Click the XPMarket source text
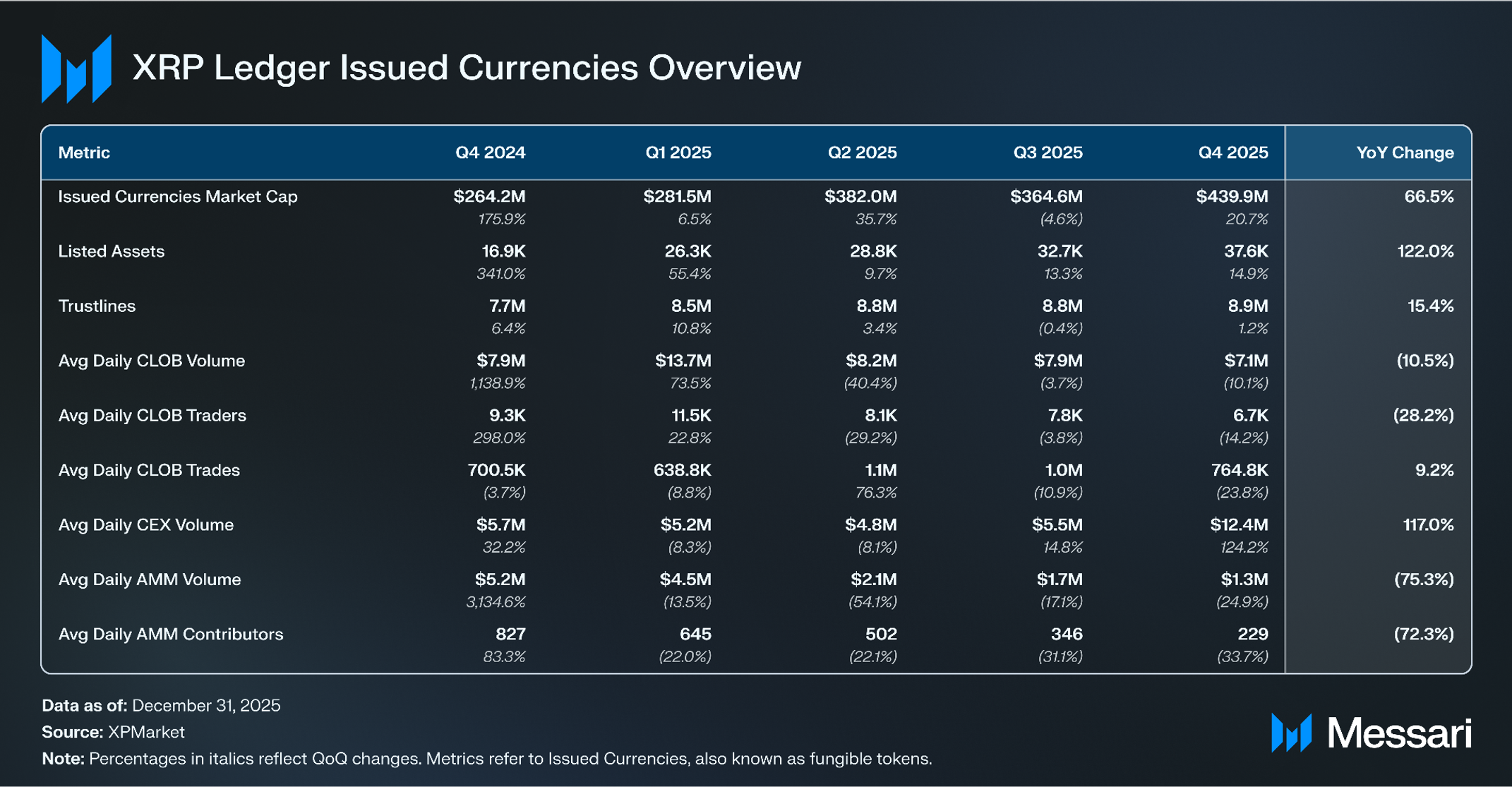Viewport: 1512px width, 787px height. click(146, 732)
